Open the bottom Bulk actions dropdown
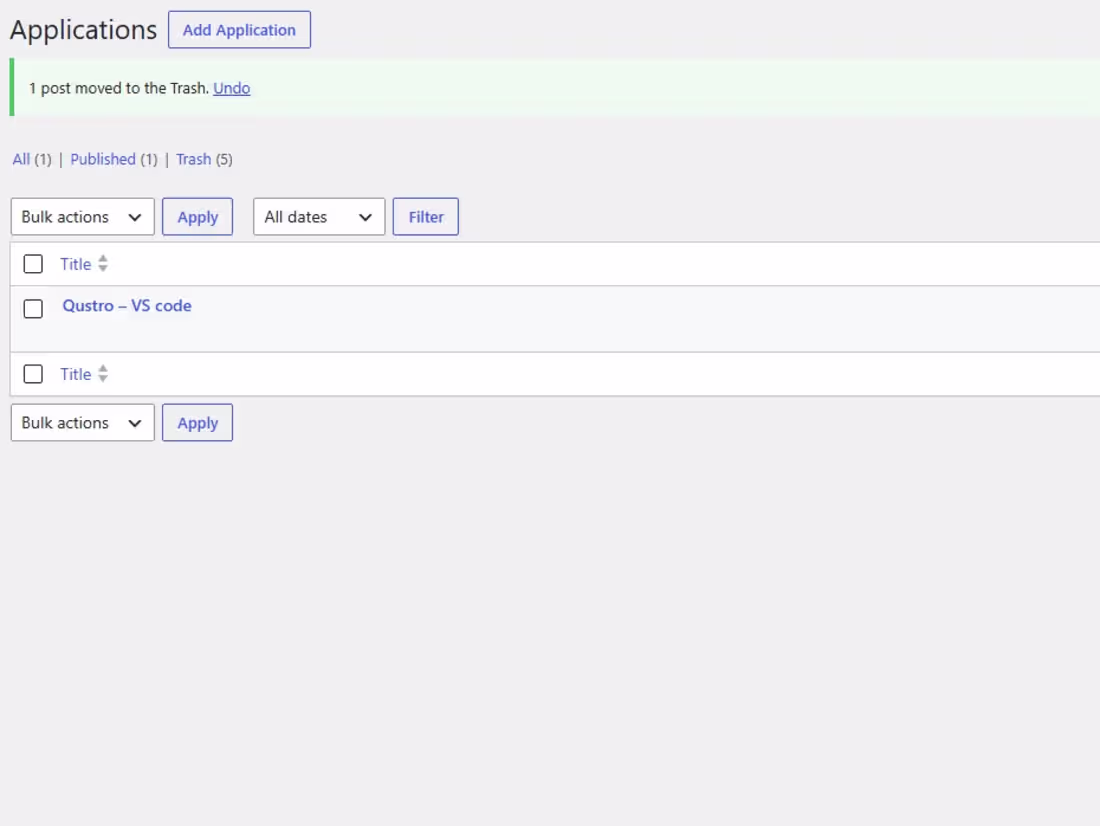Image resolution: width=1100 pixels, height=826 pixels. [83, 422]
